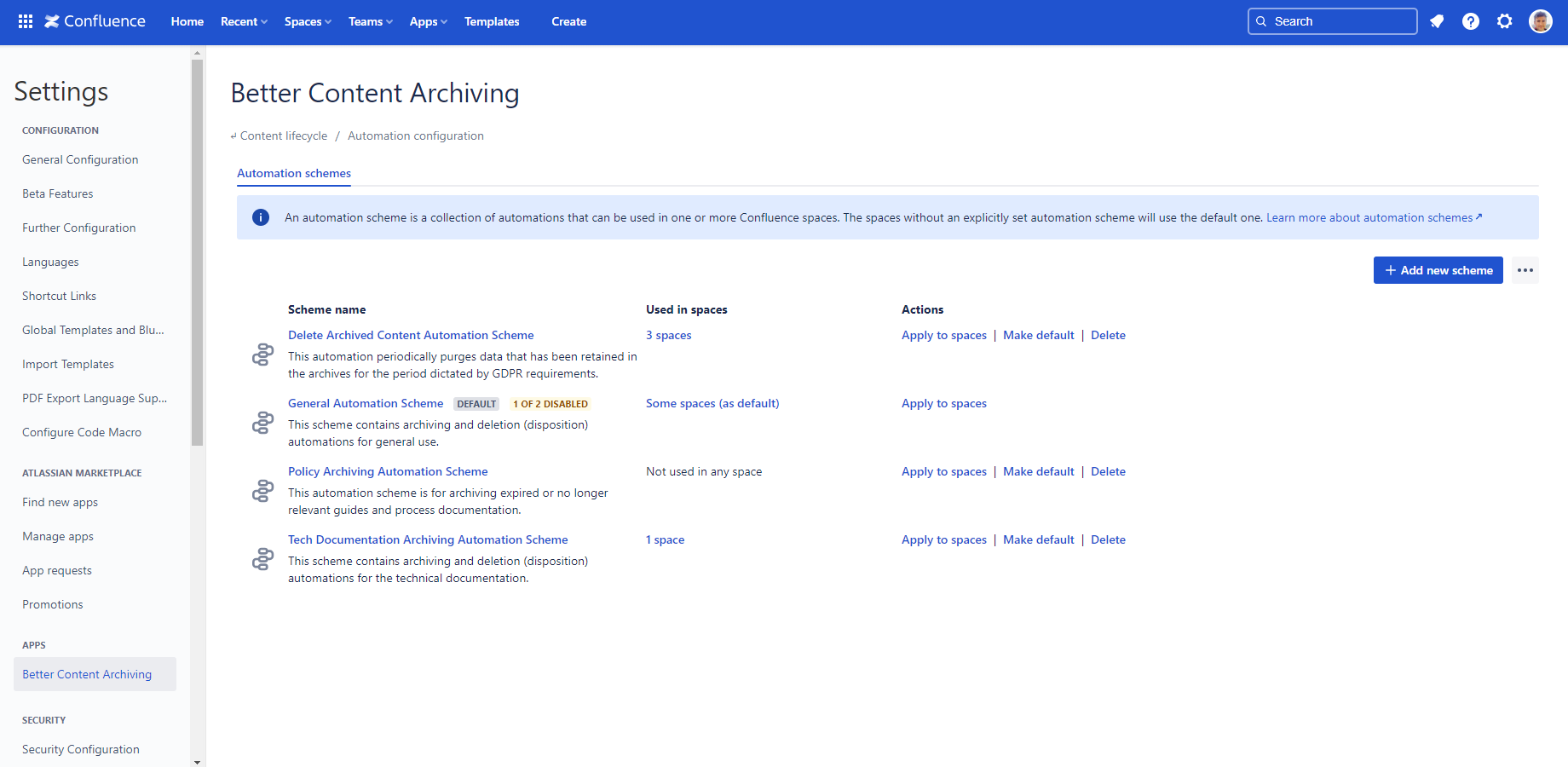This screenshot has width=1568, height=767.
Task: Go to Home in top navigation
Action: click(187, 21)
